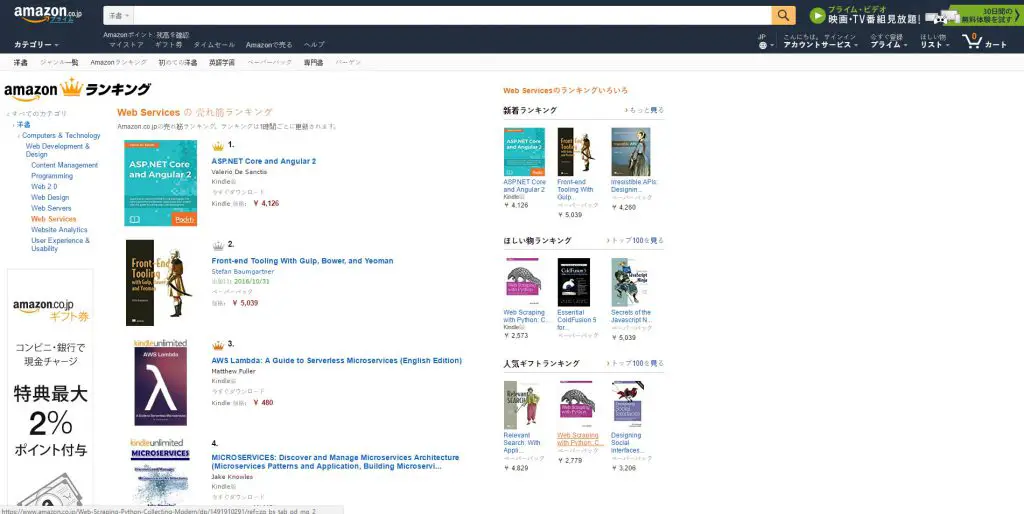Open ASP.NET Core and Angular 2 cover
Screen dimensions: 1024x514
point(160,183)
